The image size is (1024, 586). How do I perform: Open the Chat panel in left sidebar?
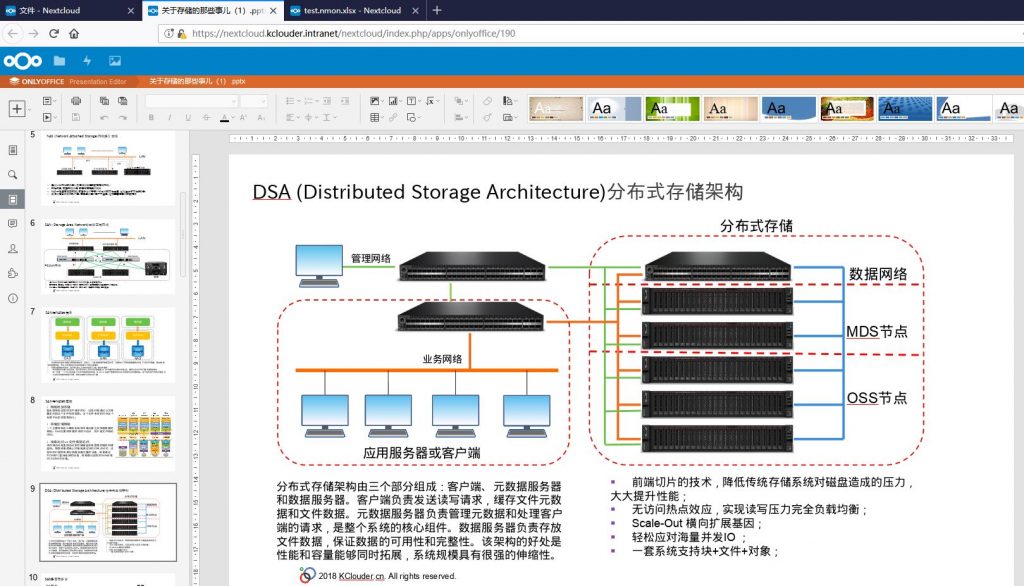point(12,249)
